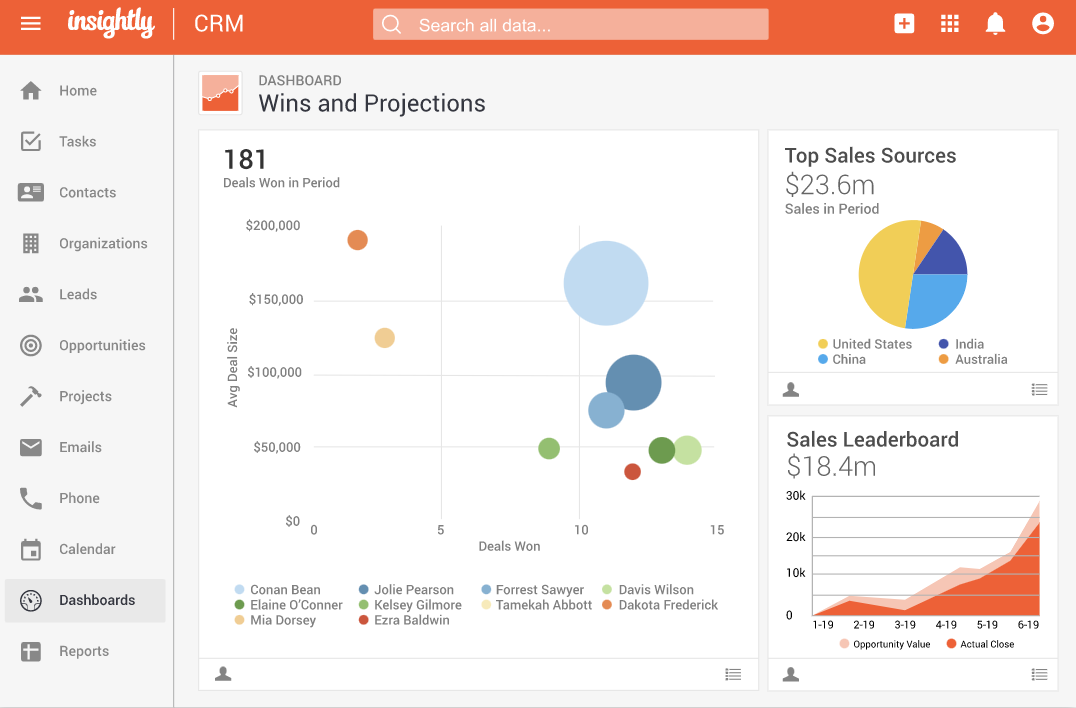Image resolution: width=1076 pixels, height=708 pixels.
Task: Toggle the owner icon on Sales Leaderboard
Action: click(x=791, y=674)
